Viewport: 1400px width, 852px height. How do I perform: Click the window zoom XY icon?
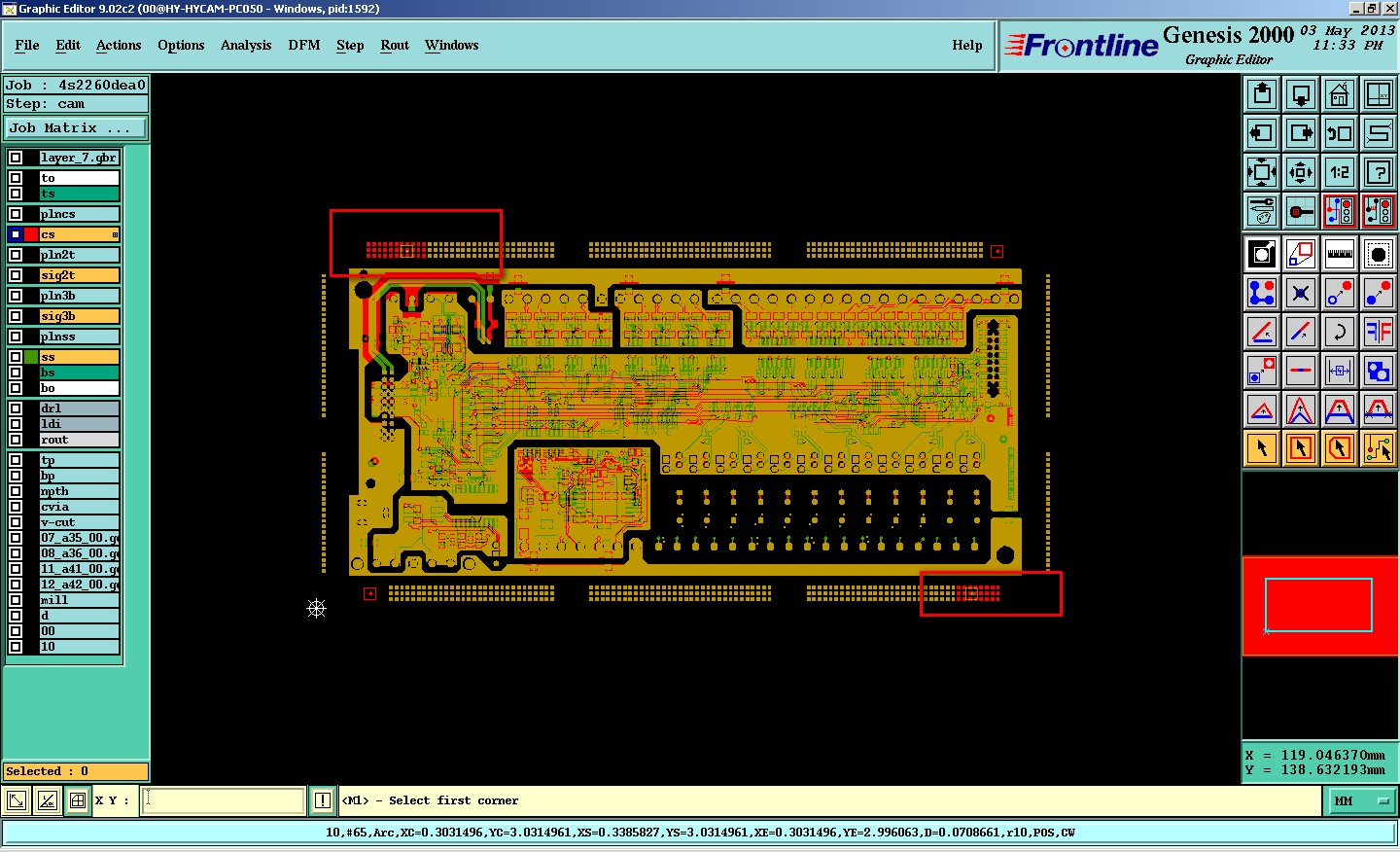tap(1379, 94)
